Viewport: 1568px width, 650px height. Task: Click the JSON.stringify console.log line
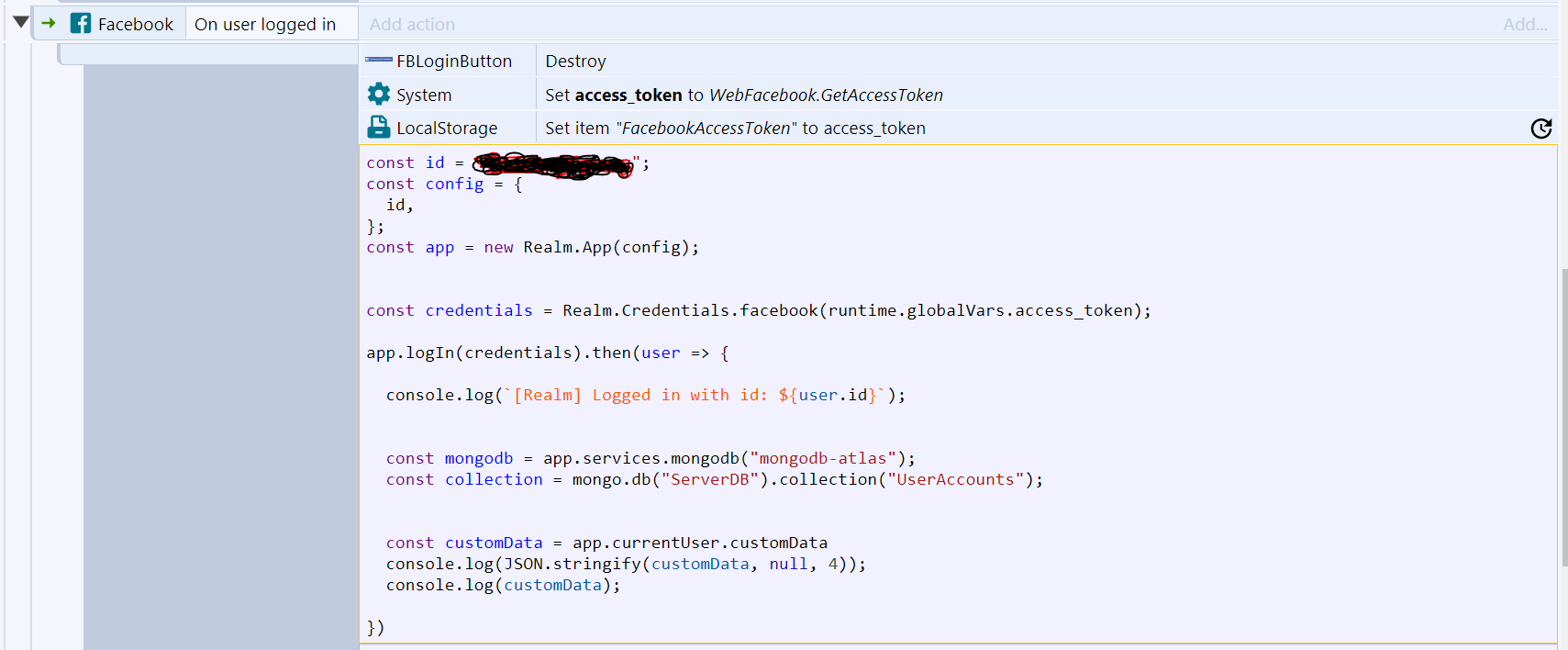coord(626,564)
